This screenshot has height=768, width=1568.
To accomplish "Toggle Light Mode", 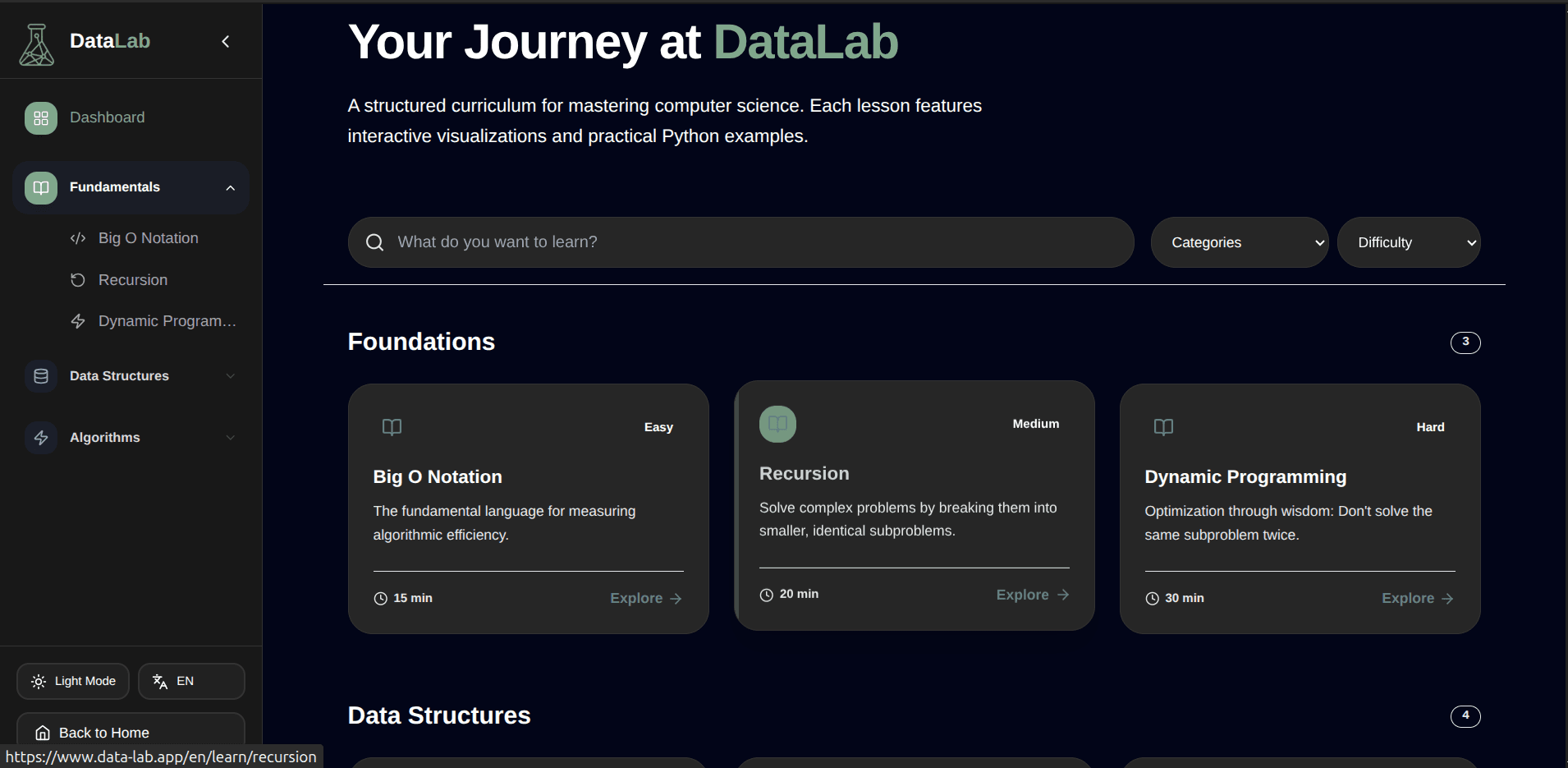I will click(x=72, y=681).
